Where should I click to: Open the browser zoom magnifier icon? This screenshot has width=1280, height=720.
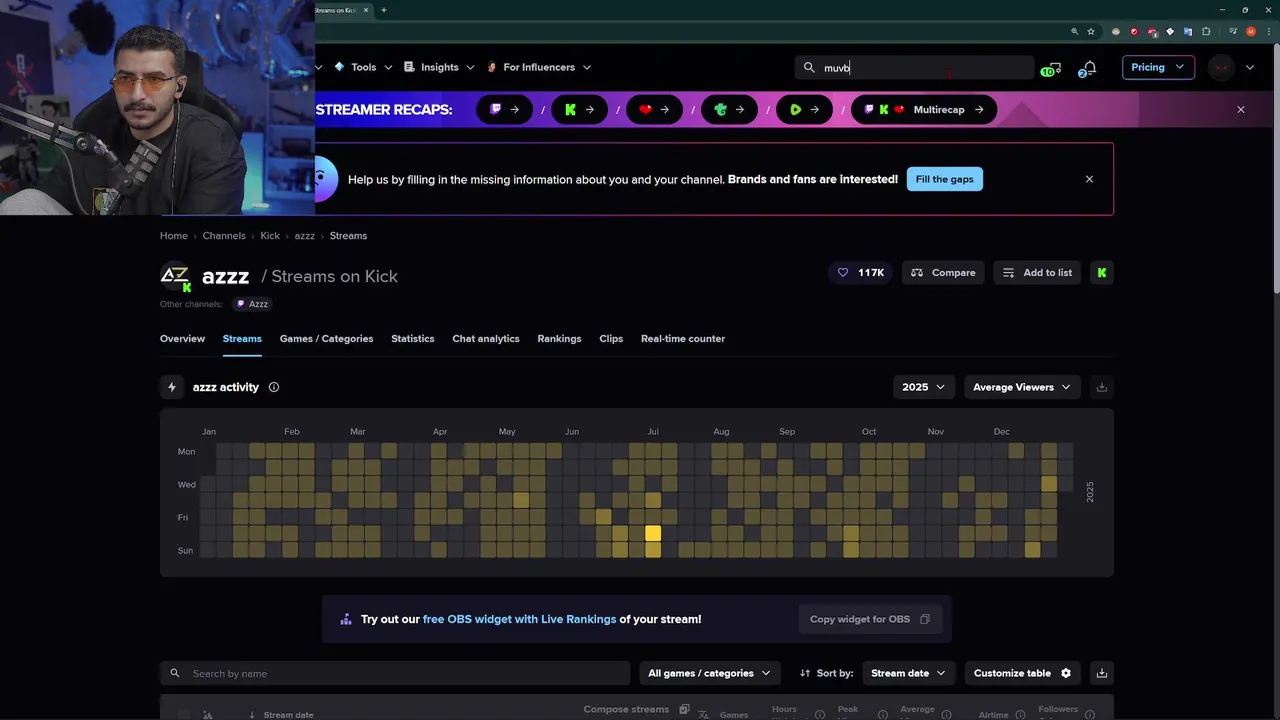pyautogui.click(x=1075, y=31)
